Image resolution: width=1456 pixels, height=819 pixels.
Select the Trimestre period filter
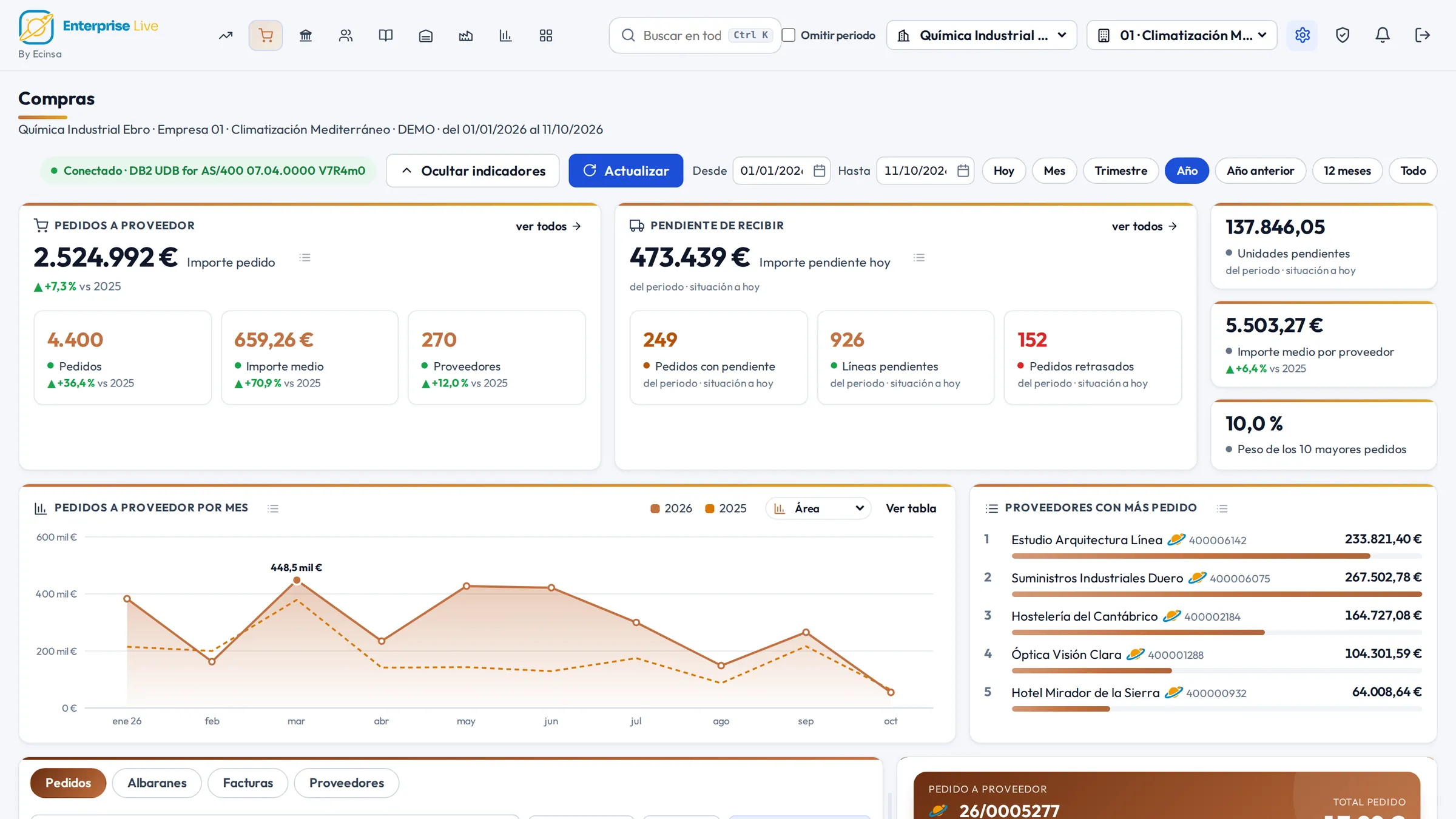pos(1121,170)
